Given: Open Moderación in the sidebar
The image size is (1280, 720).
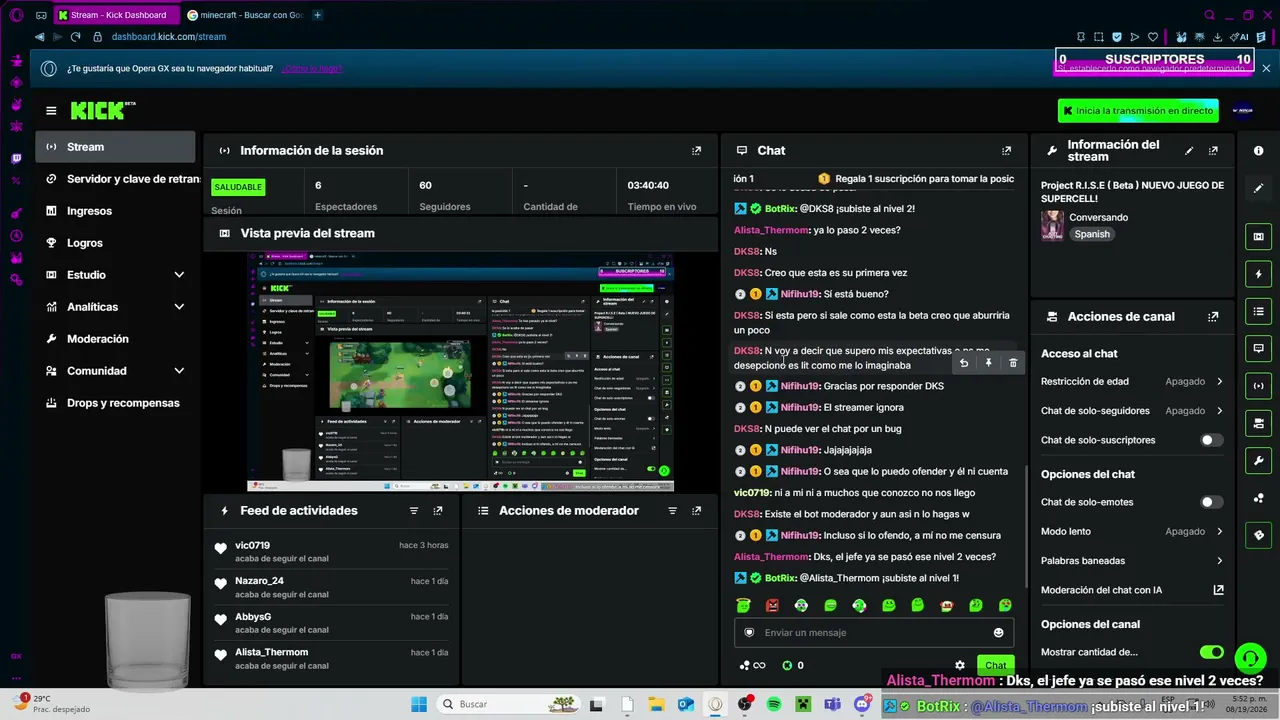Looking at the screenshot, I should (115, 339).
